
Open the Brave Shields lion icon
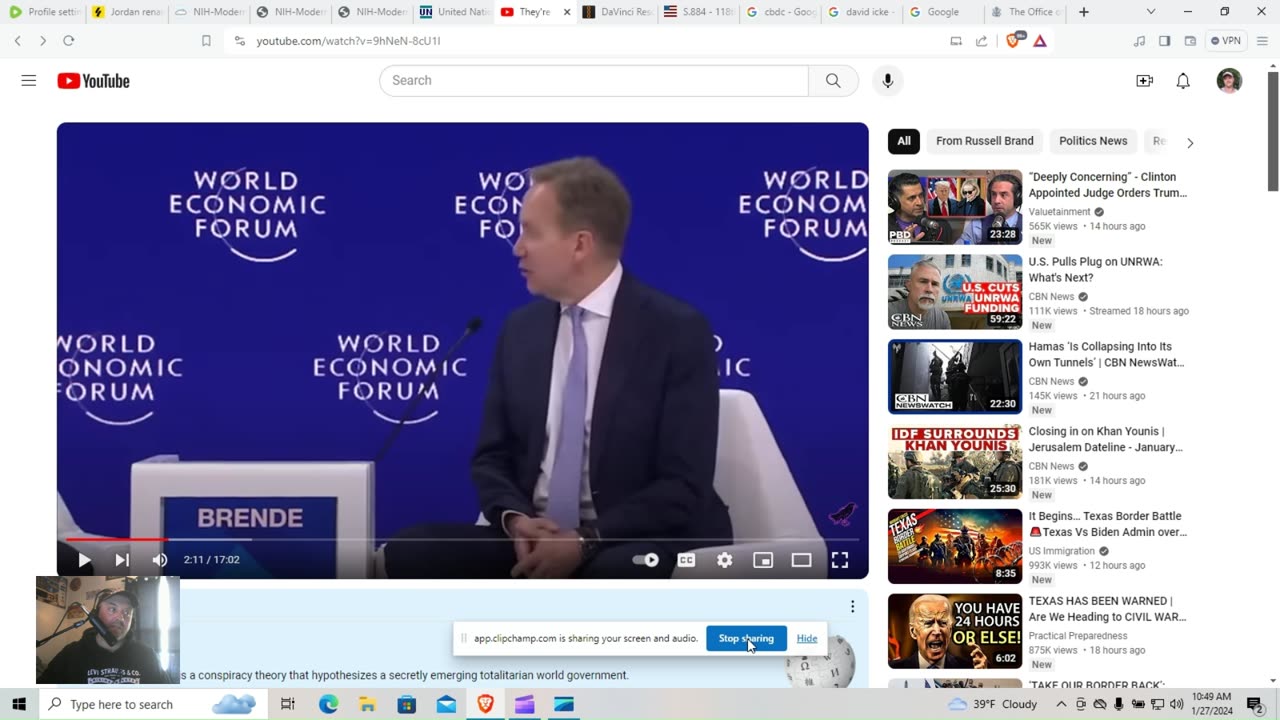(x=1014, y=41)
